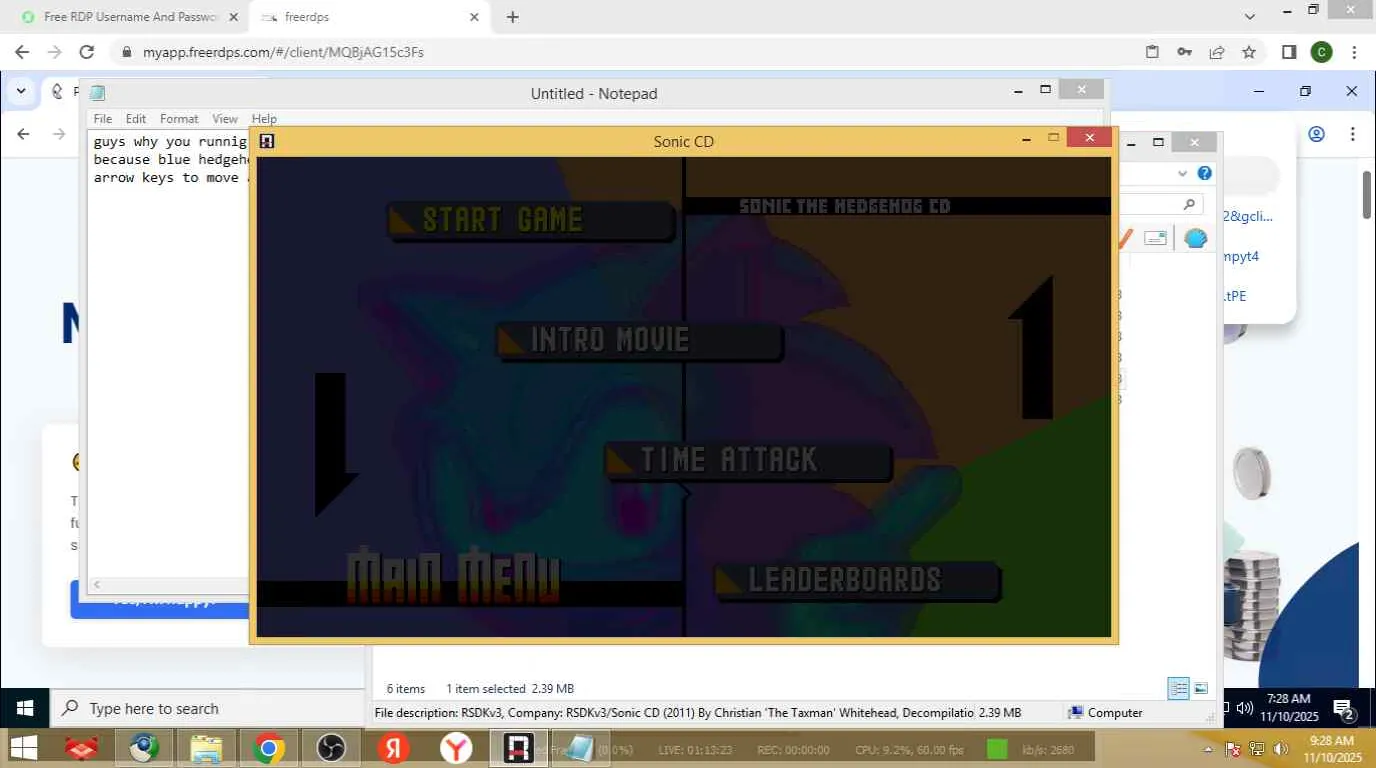Viewport: 1376px width, 768px height.
Task: Click the Type here to search box
Action: coord(207,708)
